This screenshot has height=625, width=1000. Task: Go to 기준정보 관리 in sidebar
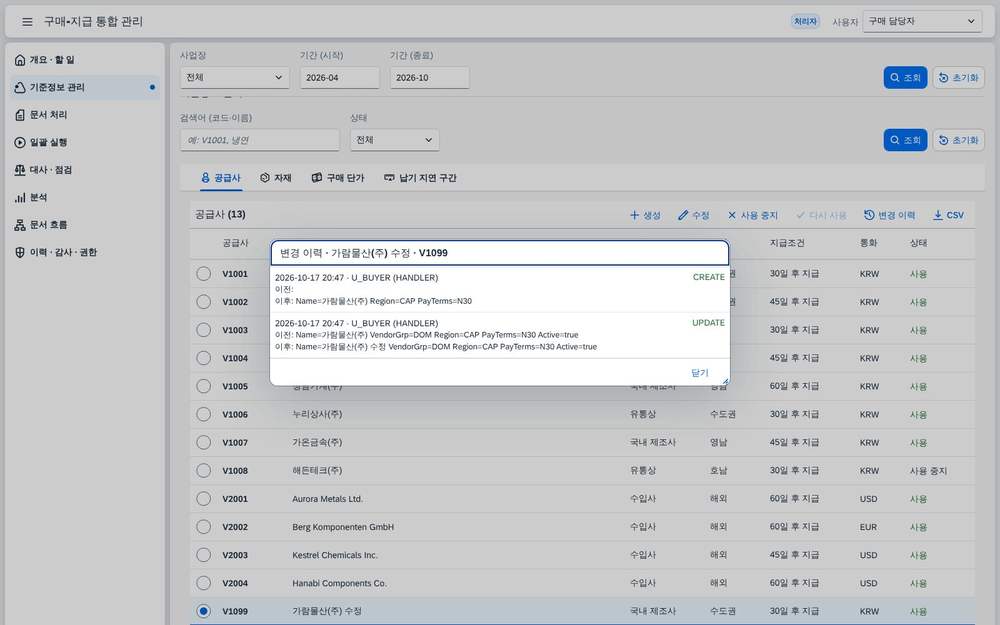(84, 87)
